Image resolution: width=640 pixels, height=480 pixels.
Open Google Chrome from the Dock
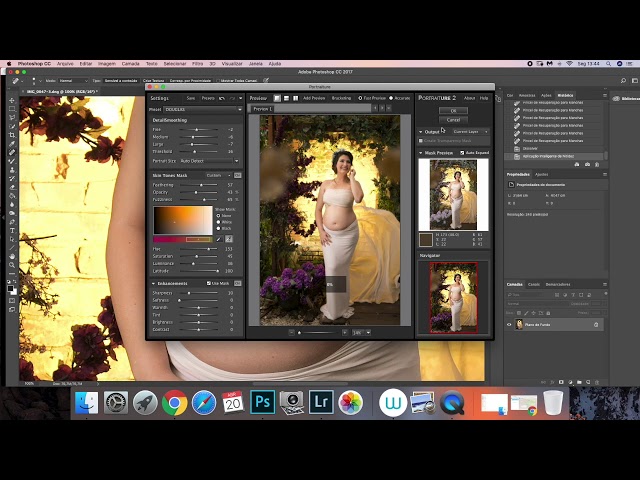point(175,403)
